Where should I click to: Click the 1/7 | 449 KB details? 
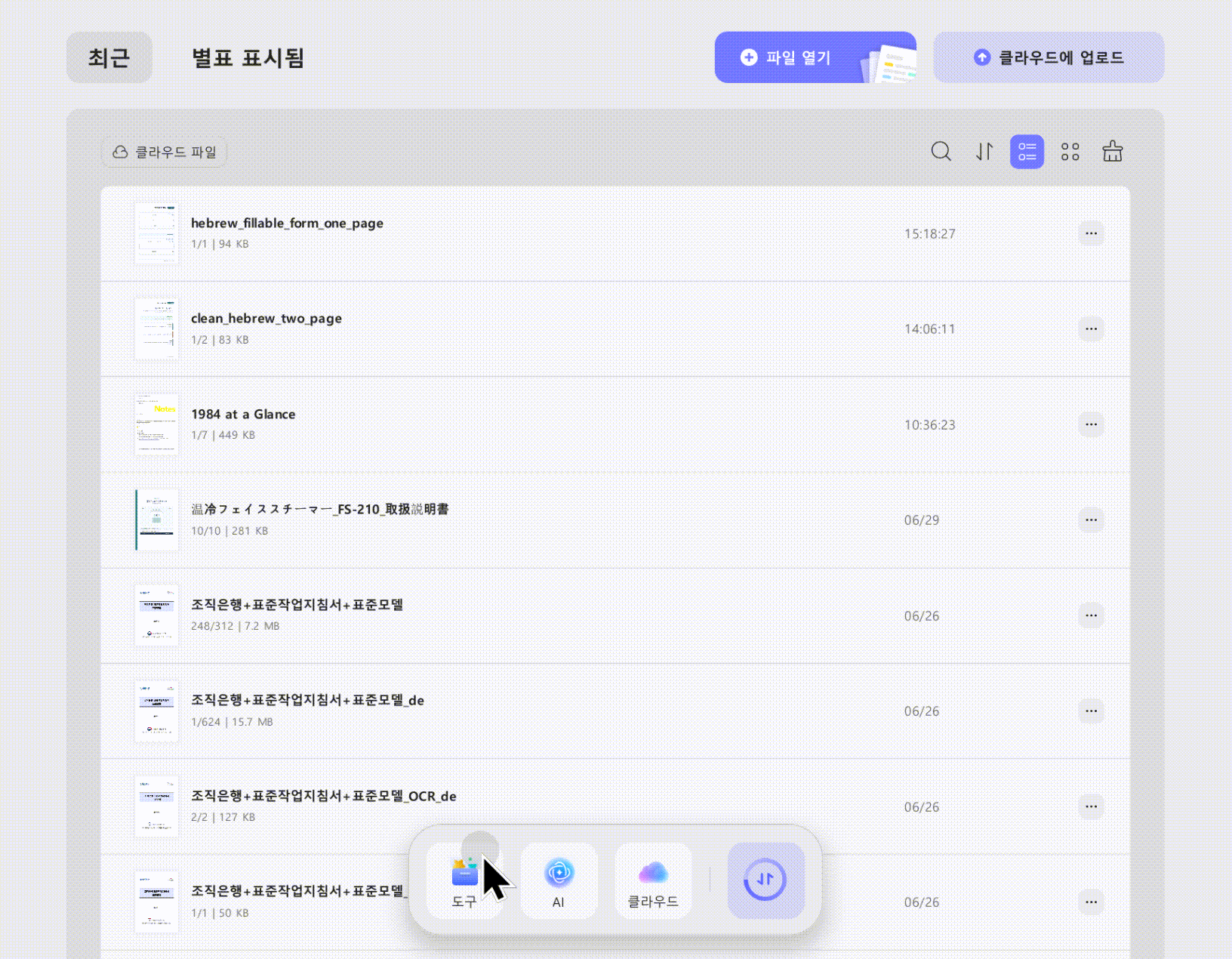(223, 435)
